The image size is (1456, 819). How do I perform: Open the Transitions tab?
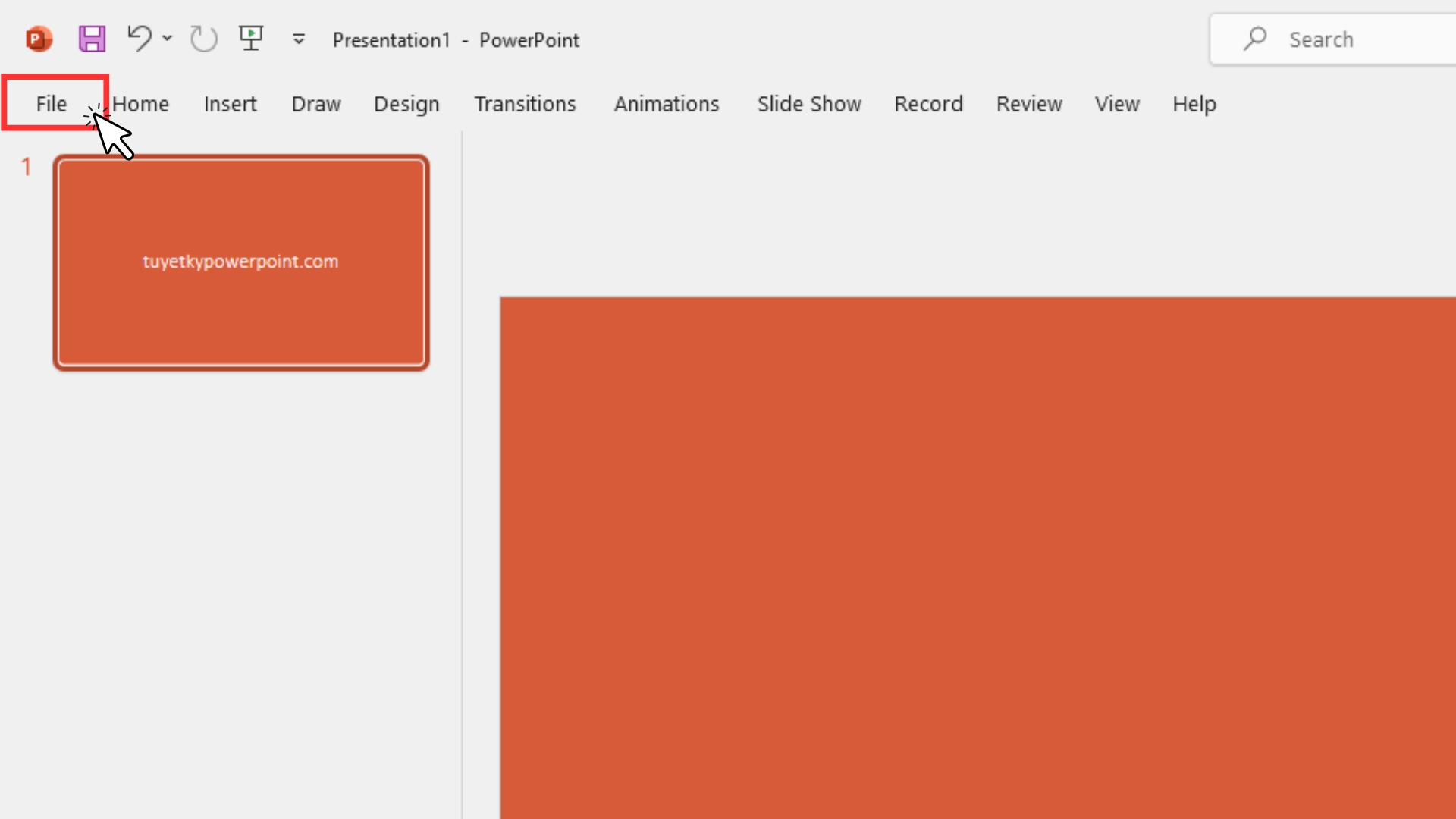[x=525, y=104]
